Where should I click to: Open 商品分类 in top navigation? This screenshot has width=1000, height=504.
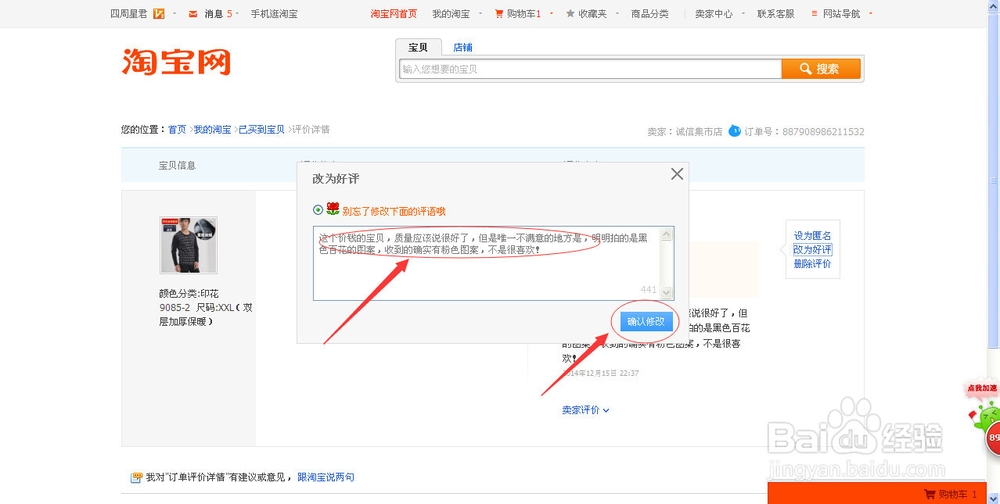coord(650,13)
